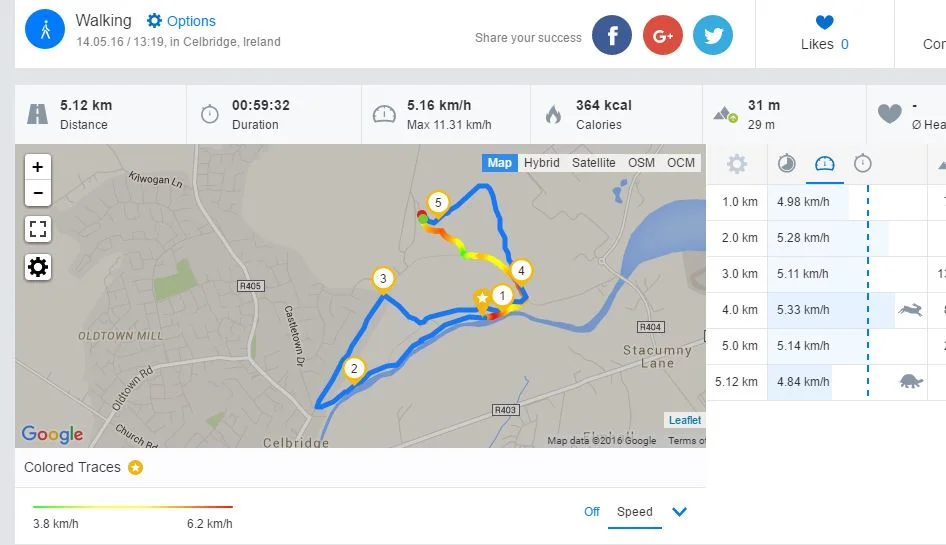Open the walk Options menu
This screenshot has width=946, height=545.
[181, 21]
